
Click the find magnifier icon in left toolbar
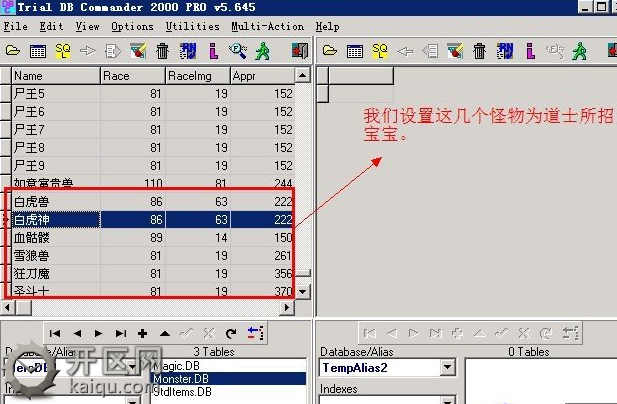239,50
